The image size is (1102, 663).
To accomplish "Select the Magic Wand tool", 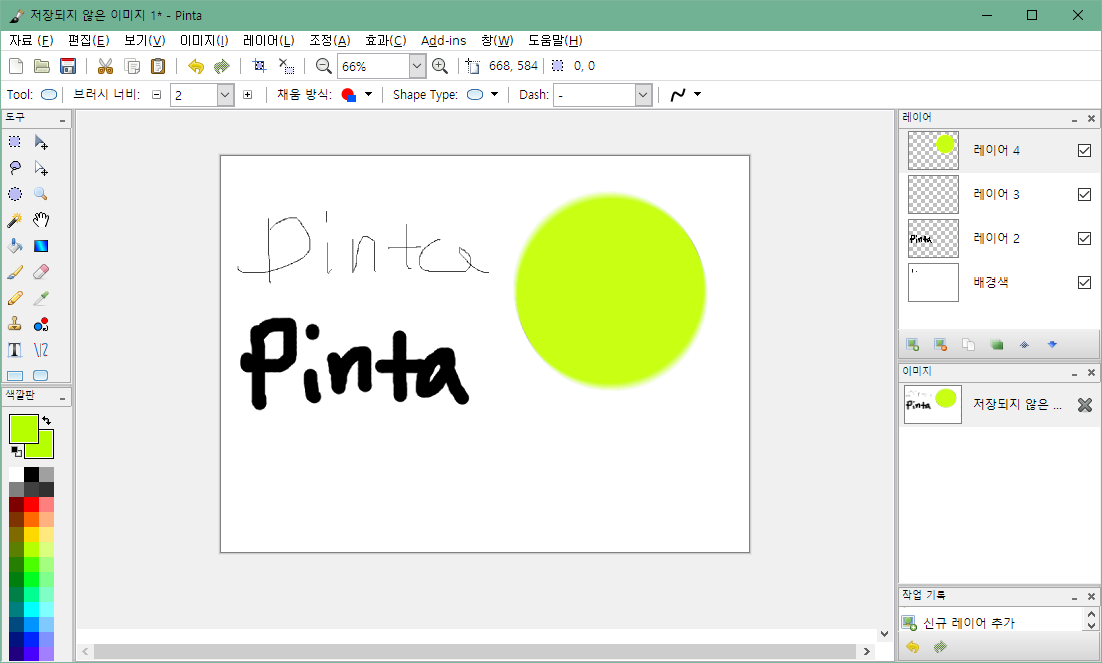I will click(15, 220).
